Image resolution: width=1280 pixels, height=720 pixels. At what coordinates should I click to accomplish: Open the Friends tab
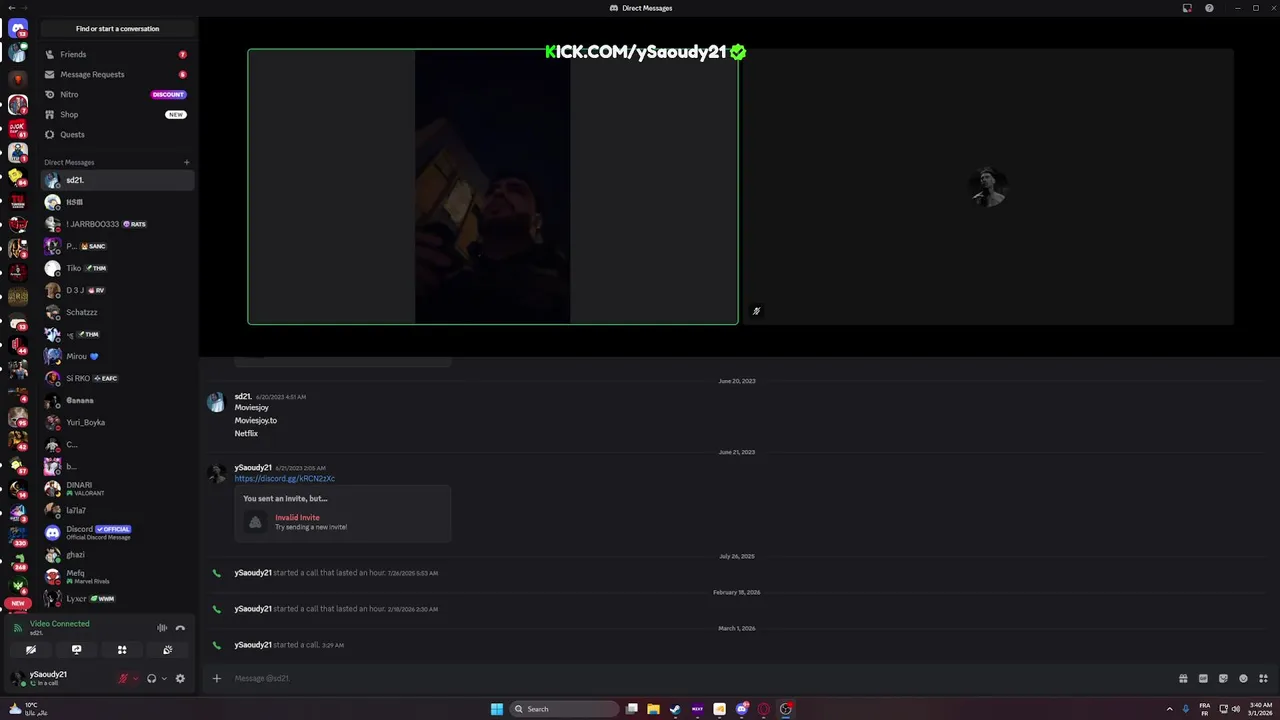tap(117, 54)
